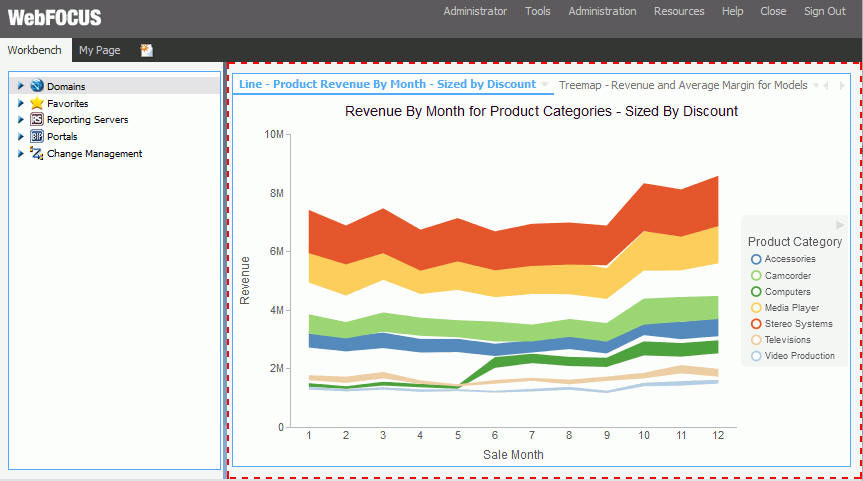Open the Administration menu

coord(602,11)
